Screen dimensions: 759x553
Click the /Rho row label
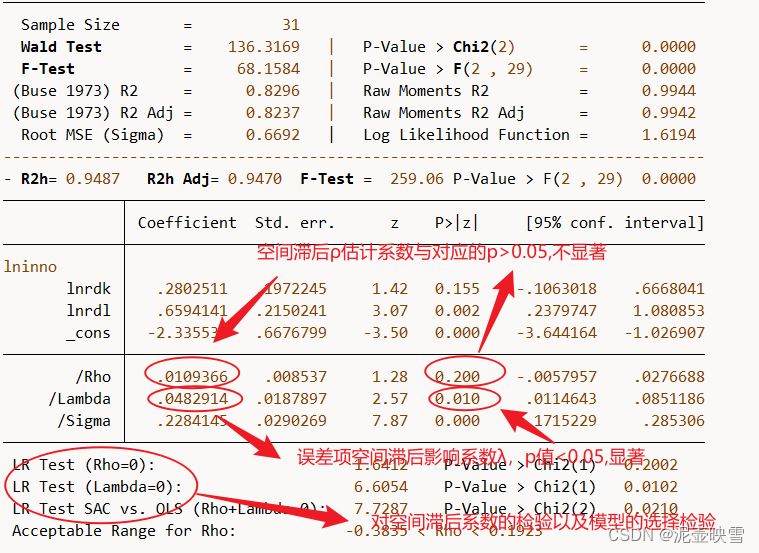93,377
